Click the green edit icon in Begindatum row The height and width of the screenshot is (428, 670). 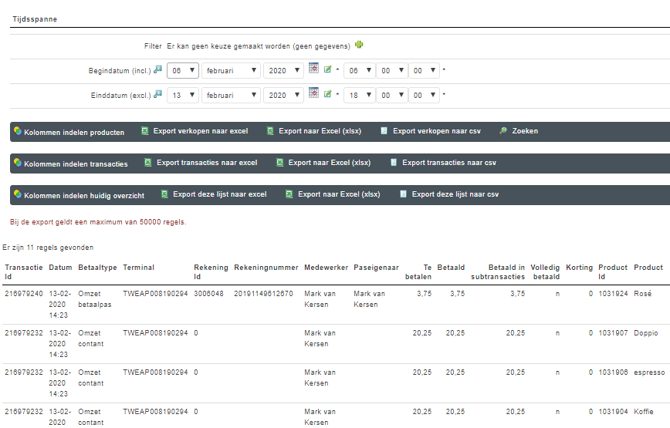tap(327, 70)
